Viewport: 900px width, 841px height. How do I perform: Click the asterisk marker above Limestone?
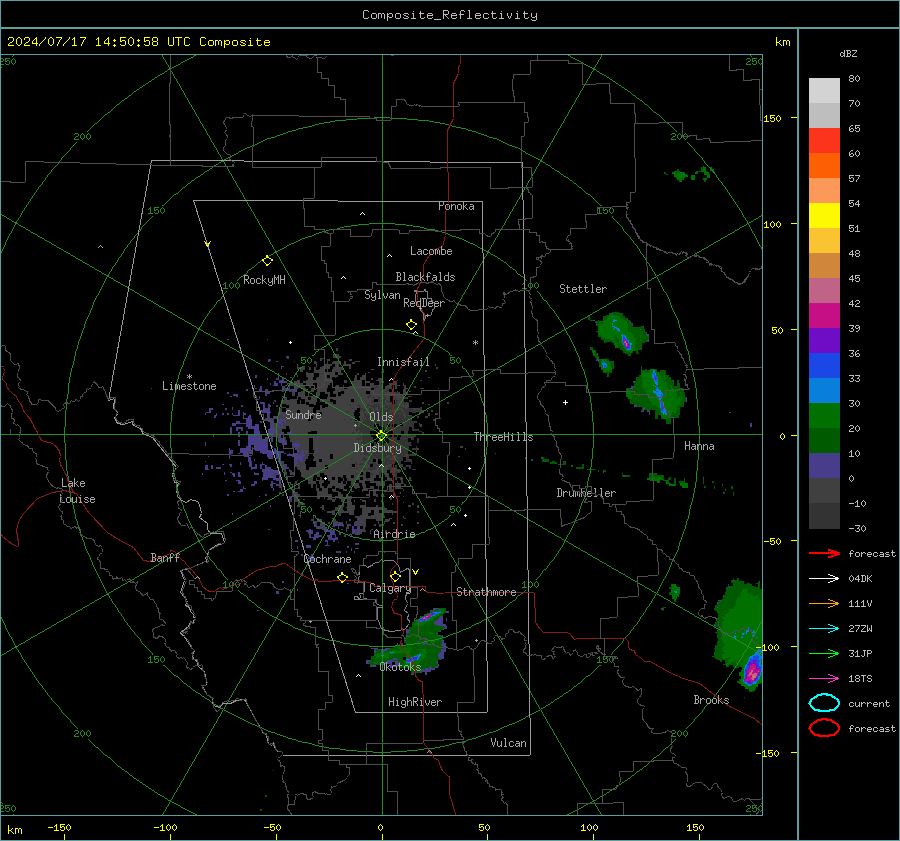[189, 377]
